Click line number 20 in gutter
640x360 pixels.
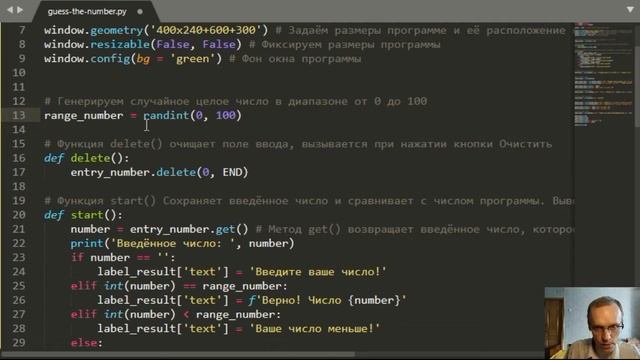coord(19,215)
